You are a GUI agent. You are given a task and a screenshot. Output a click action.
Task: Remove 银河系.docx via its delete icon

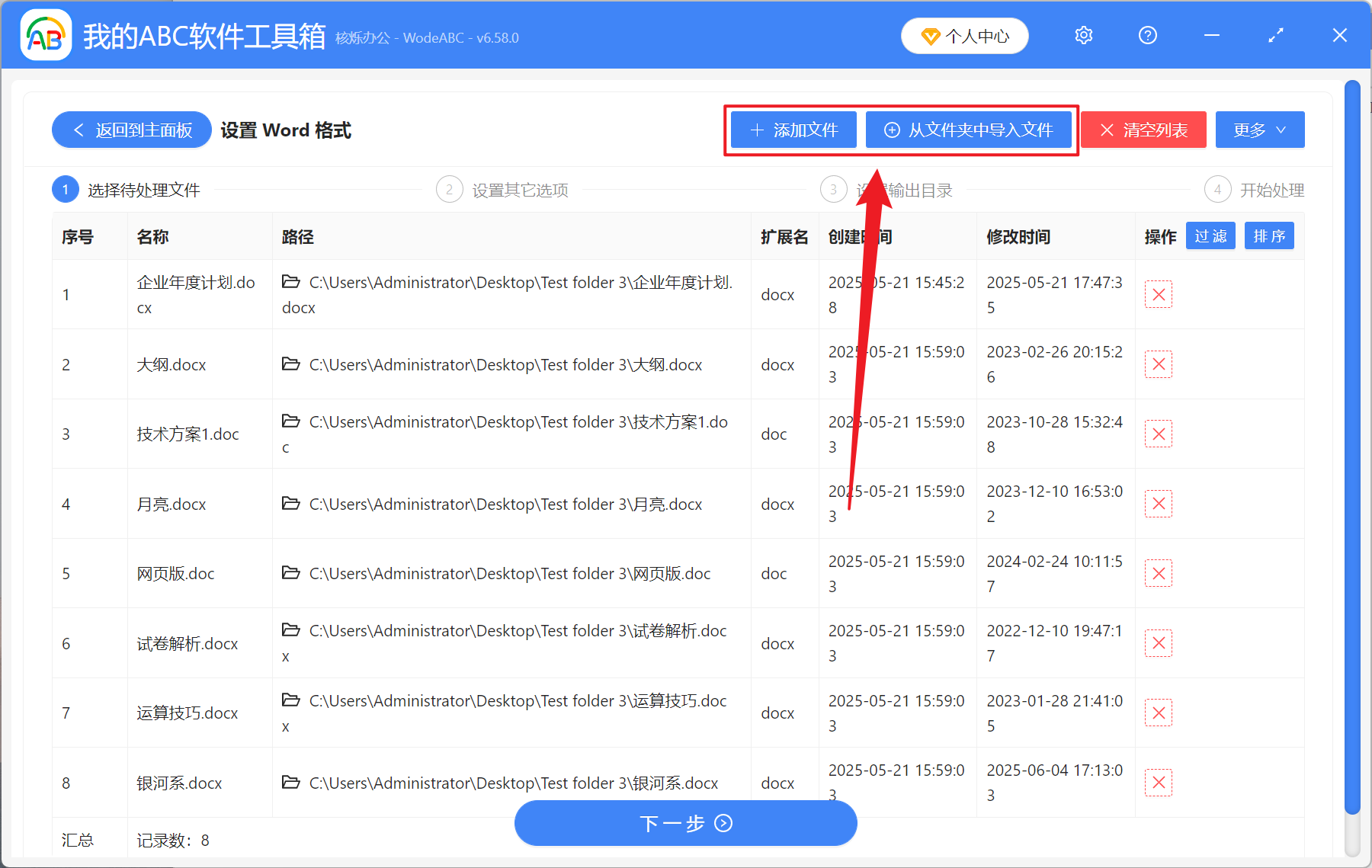tap(1158, 783)
